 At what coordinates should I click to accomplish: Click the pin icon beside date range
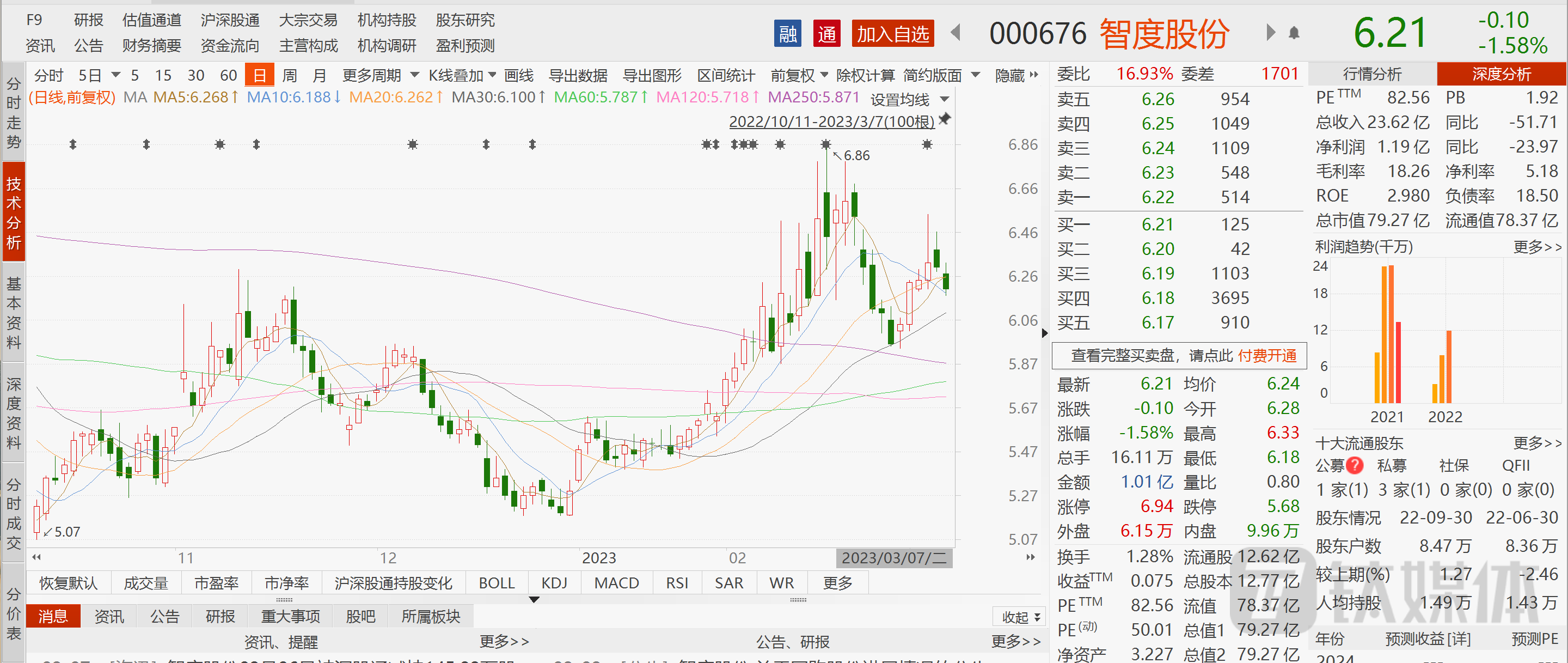coord(945,119)
